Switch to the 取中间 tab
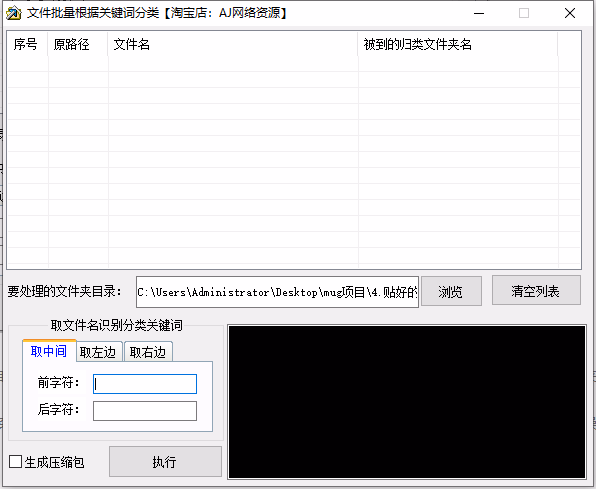 (49, 351)
